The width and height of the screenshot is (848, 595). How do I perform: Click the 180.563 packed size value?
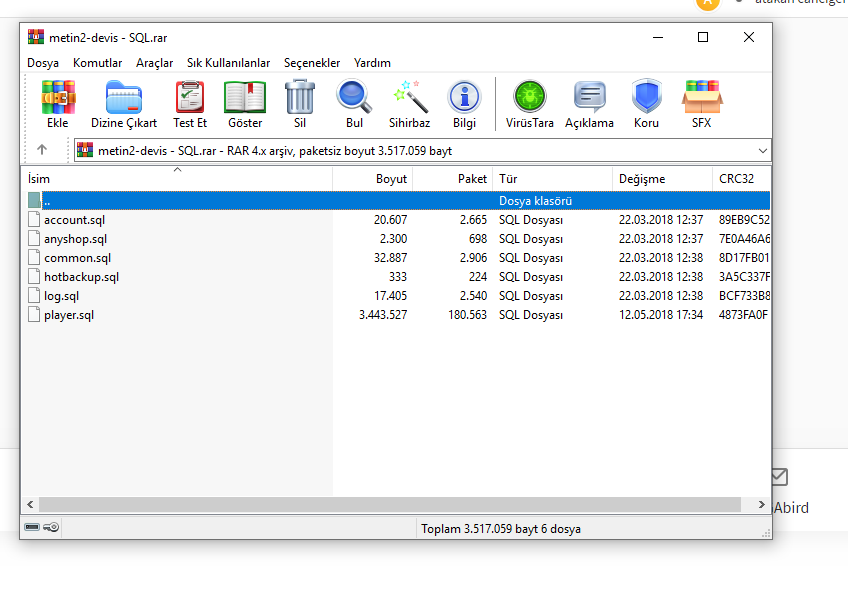pos(467,314)
